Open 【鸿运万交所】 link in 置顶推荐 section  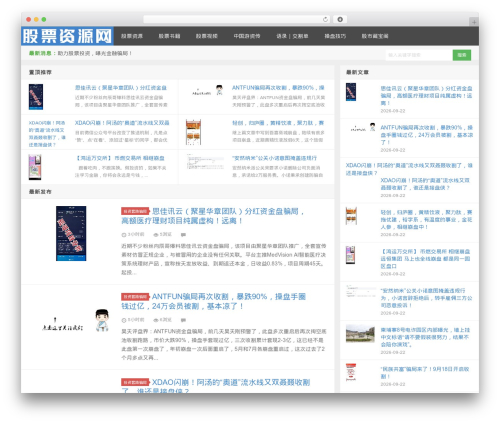(120, 158)
